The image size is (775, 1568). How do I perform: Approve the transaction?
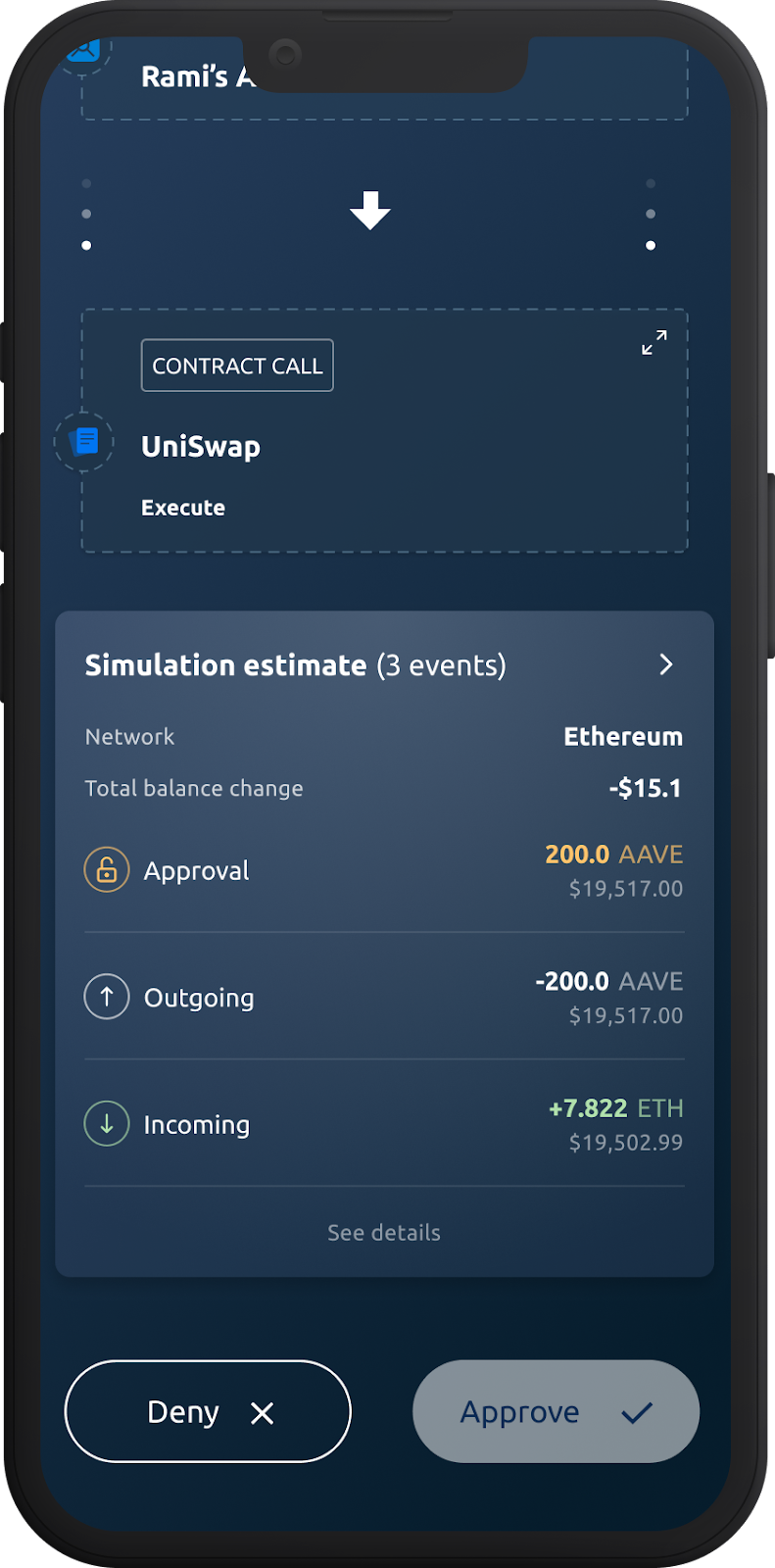(x=557, y=1411)
